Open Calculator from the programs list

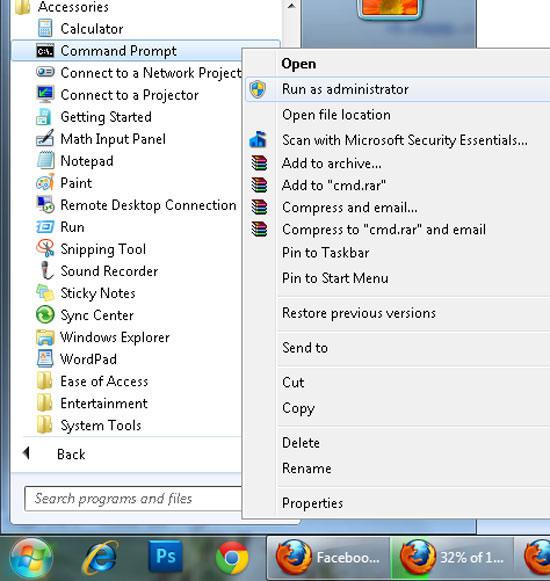92,29
